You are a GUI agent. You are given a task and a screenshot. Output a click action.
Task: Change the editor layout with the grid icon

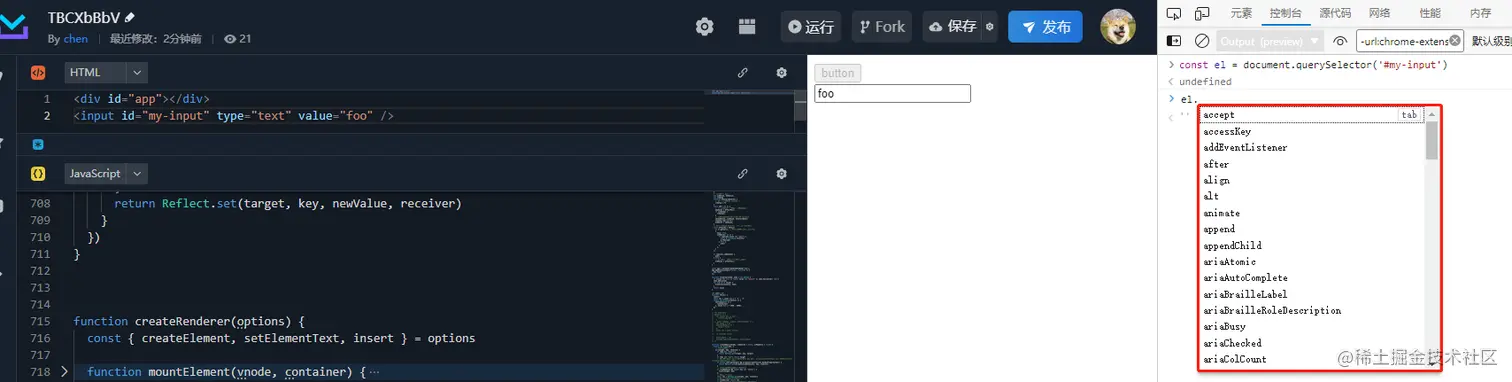747,27
